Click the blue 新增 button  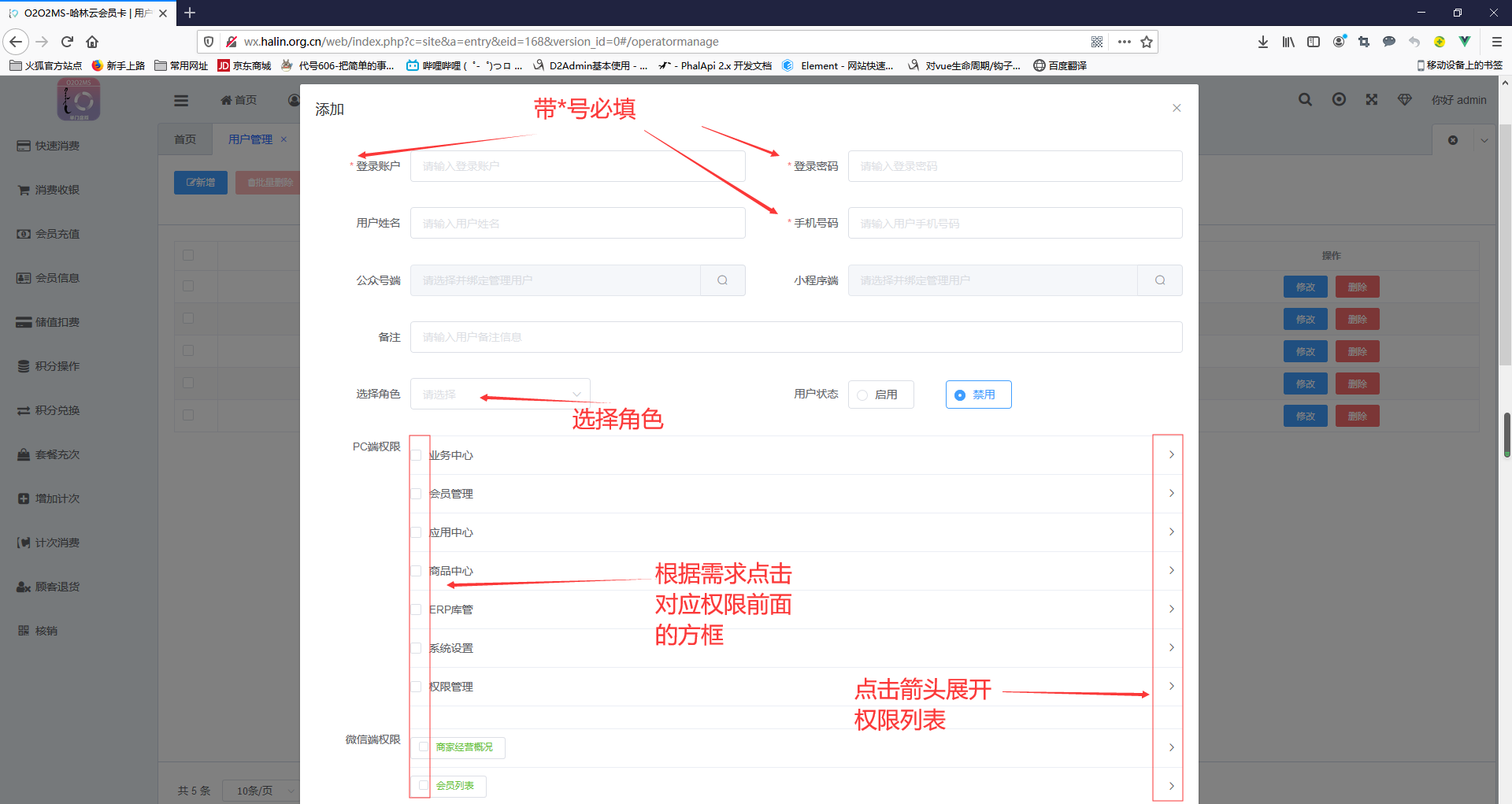click(x=201, y=183)
